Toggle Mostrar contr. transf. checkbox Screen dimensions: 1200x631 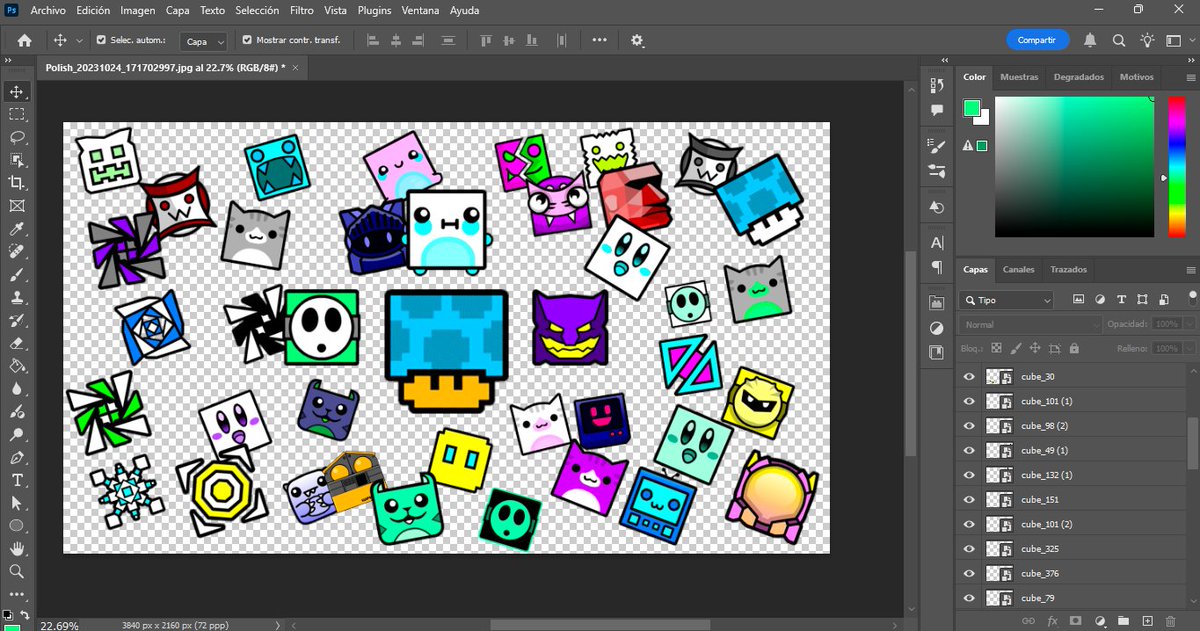coord(247,40)
